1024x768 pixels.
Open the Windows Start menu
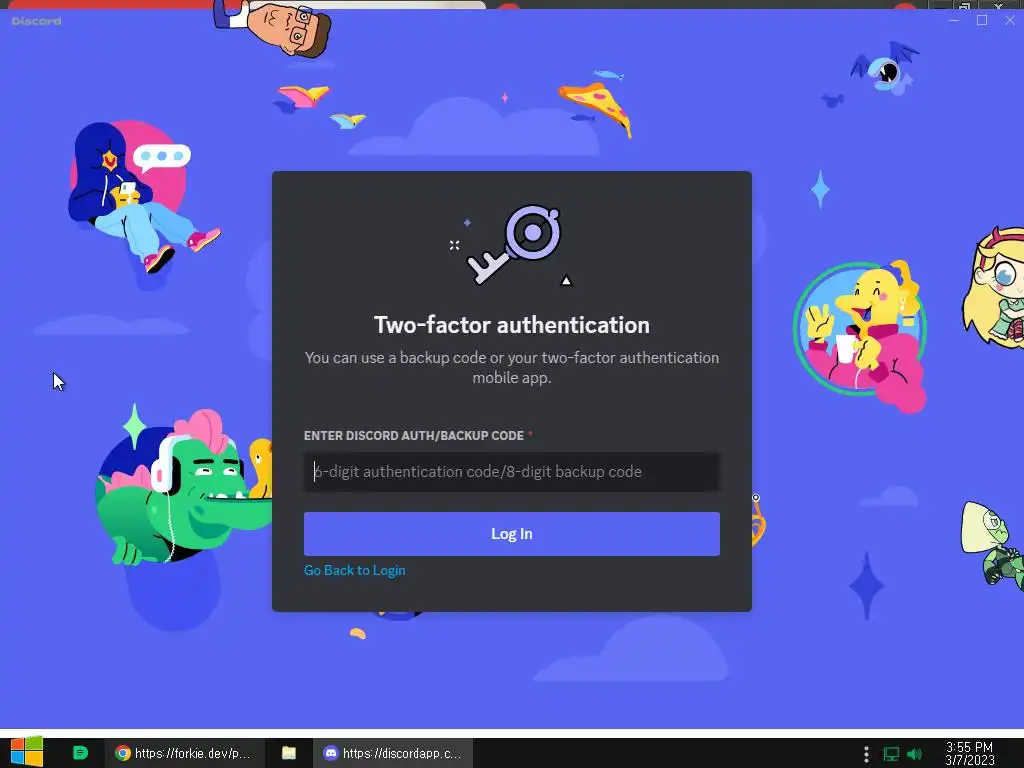pos(27,752)
